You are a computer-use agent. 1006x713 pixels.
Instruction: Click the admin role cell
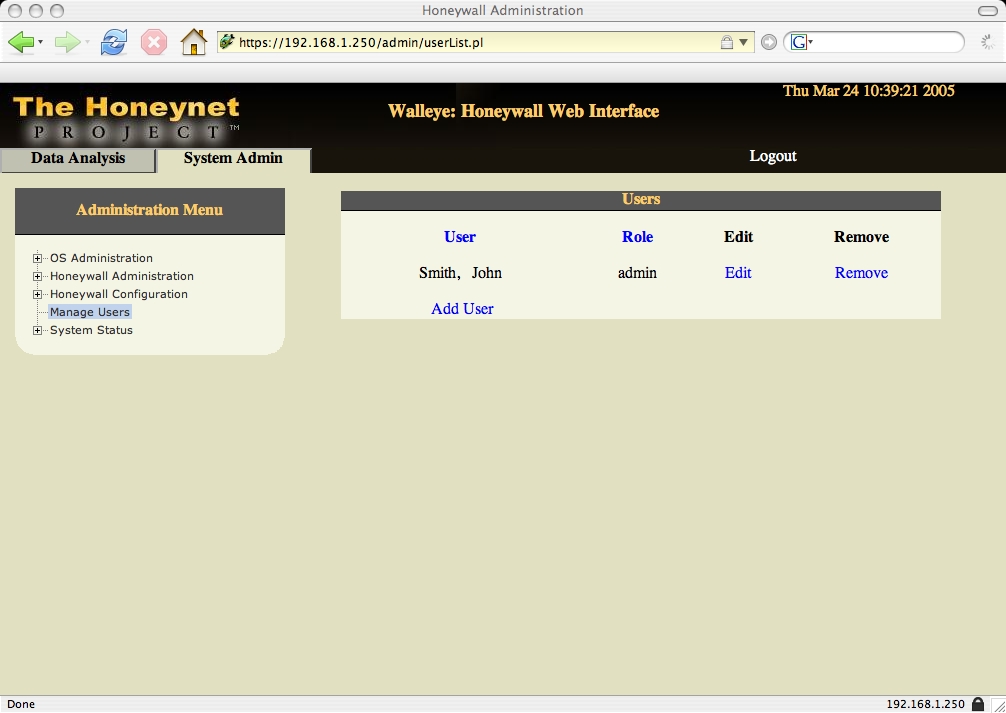pyautogui.click(x=637, y=273)
